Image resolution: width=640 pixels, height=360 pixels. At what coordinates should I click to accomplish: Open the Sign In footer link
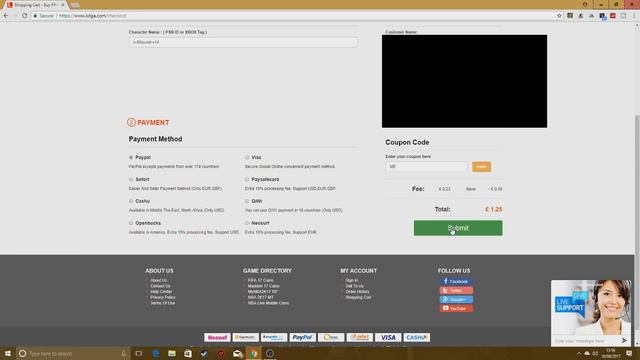coord(351,280)
